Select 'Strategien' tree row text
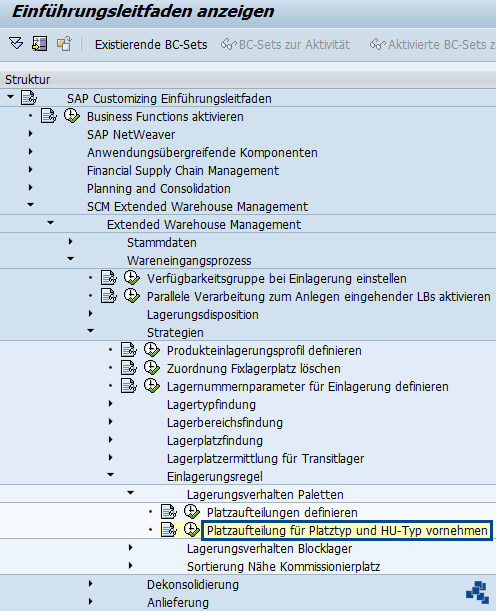496x611 pixels. pos(175,333)
